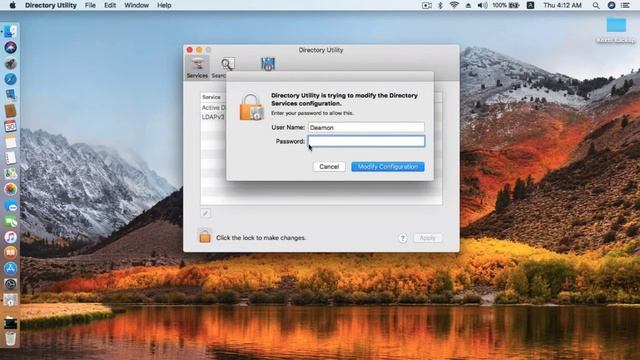Open the Help menu
This screenshot has height=360, width=640.
pyautogui.click(x=164, y=5)
